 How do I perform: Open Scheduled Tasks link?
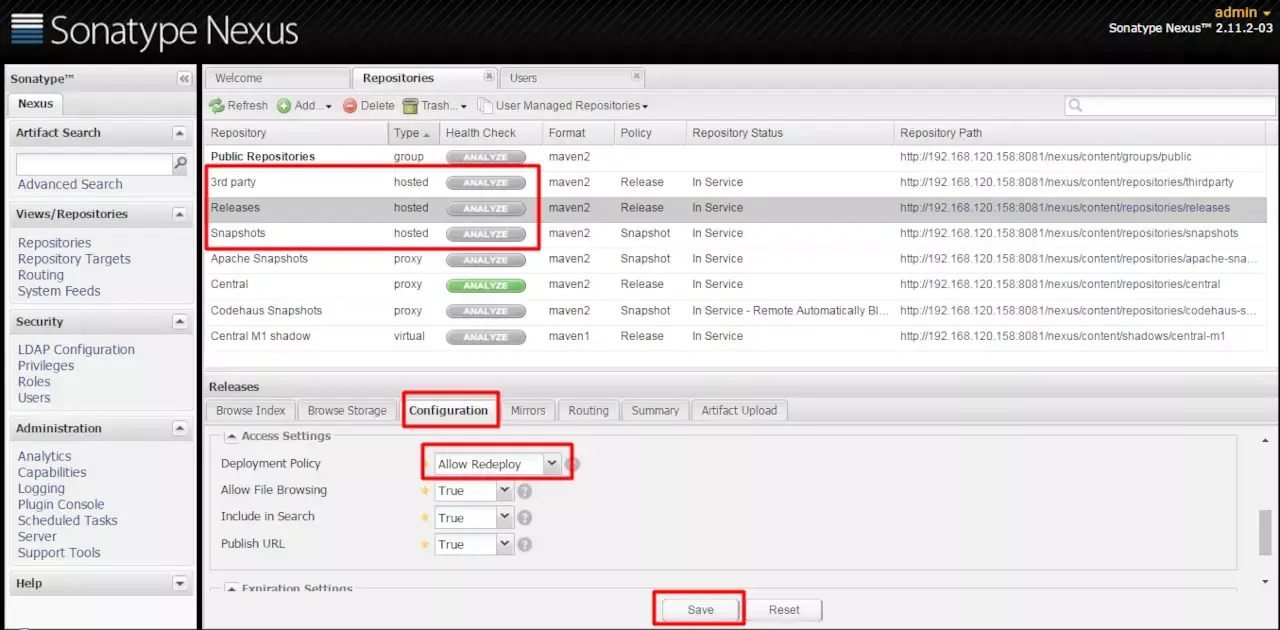[x=68, y=520]
